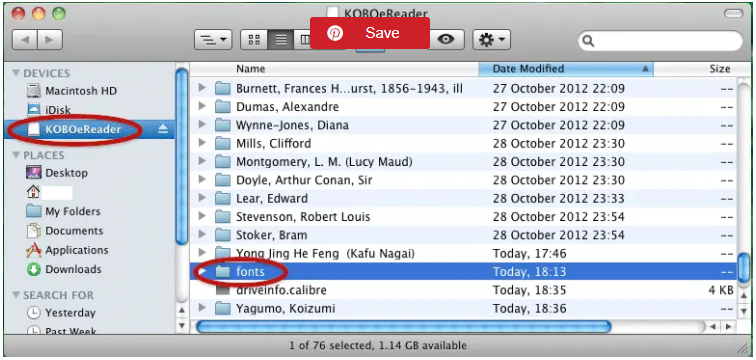Open Documents in the sidebar
The height and width of the screenshot is (360, 756).
coord(74,230)
